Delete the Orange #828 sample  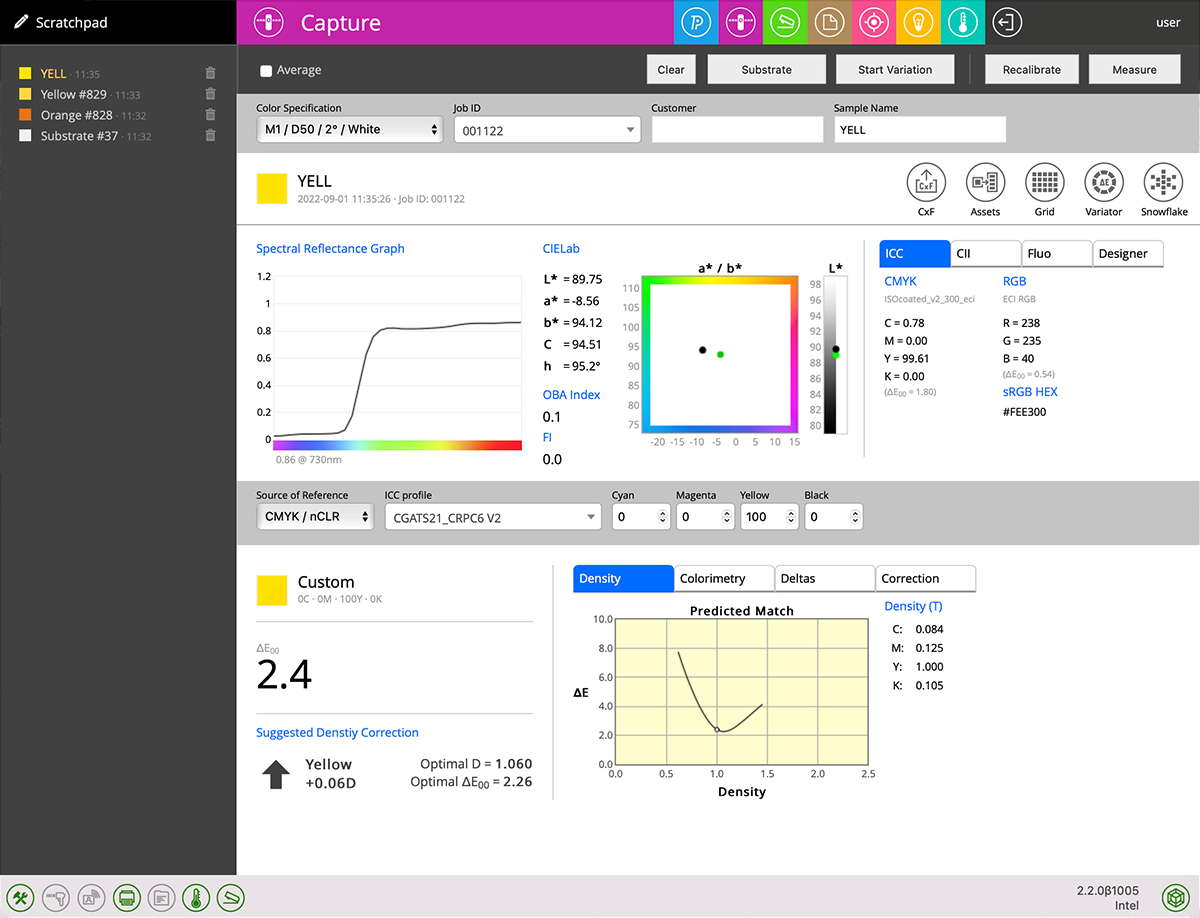[210, 115]
